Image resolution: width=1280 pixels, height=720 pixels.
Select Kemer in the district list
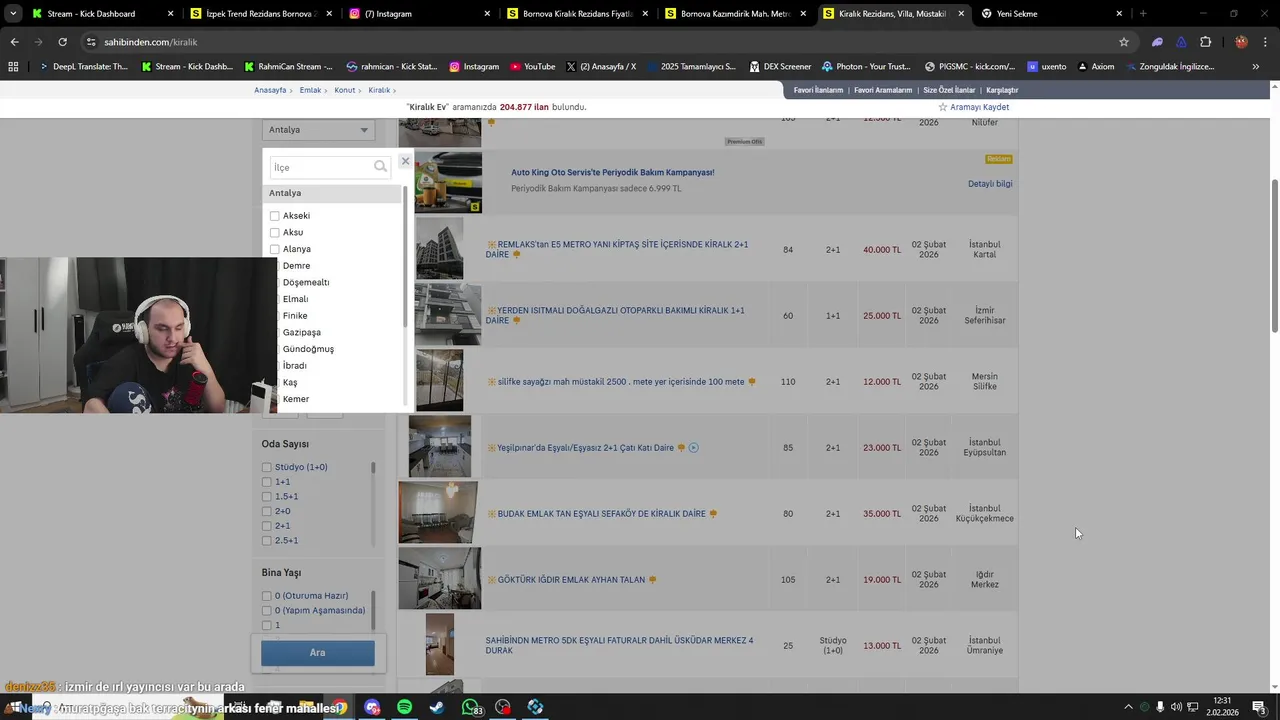click(296, 399)
